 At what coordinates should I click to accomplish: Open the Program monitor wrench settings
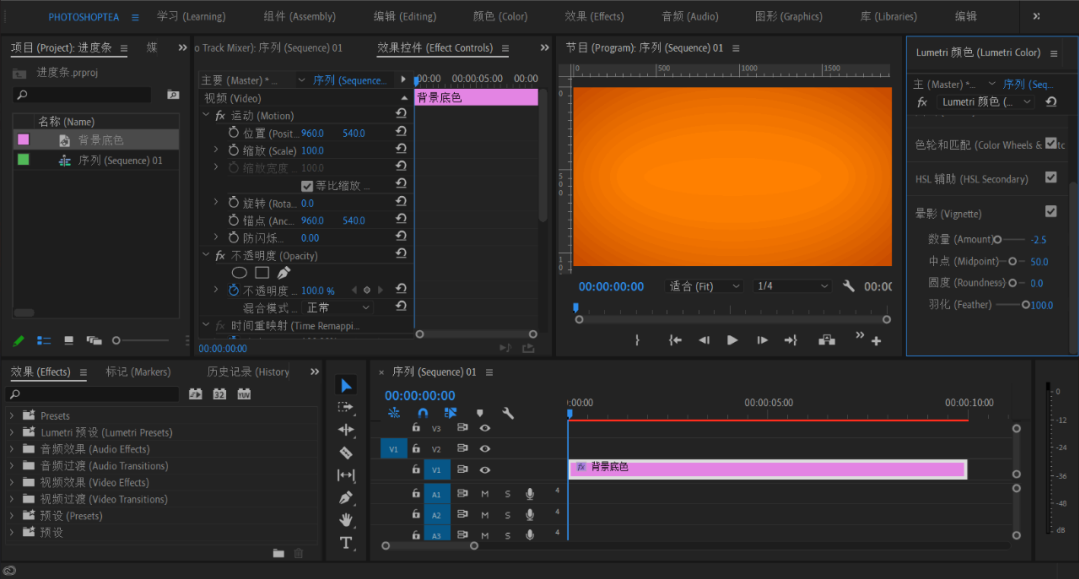point(849,286)
